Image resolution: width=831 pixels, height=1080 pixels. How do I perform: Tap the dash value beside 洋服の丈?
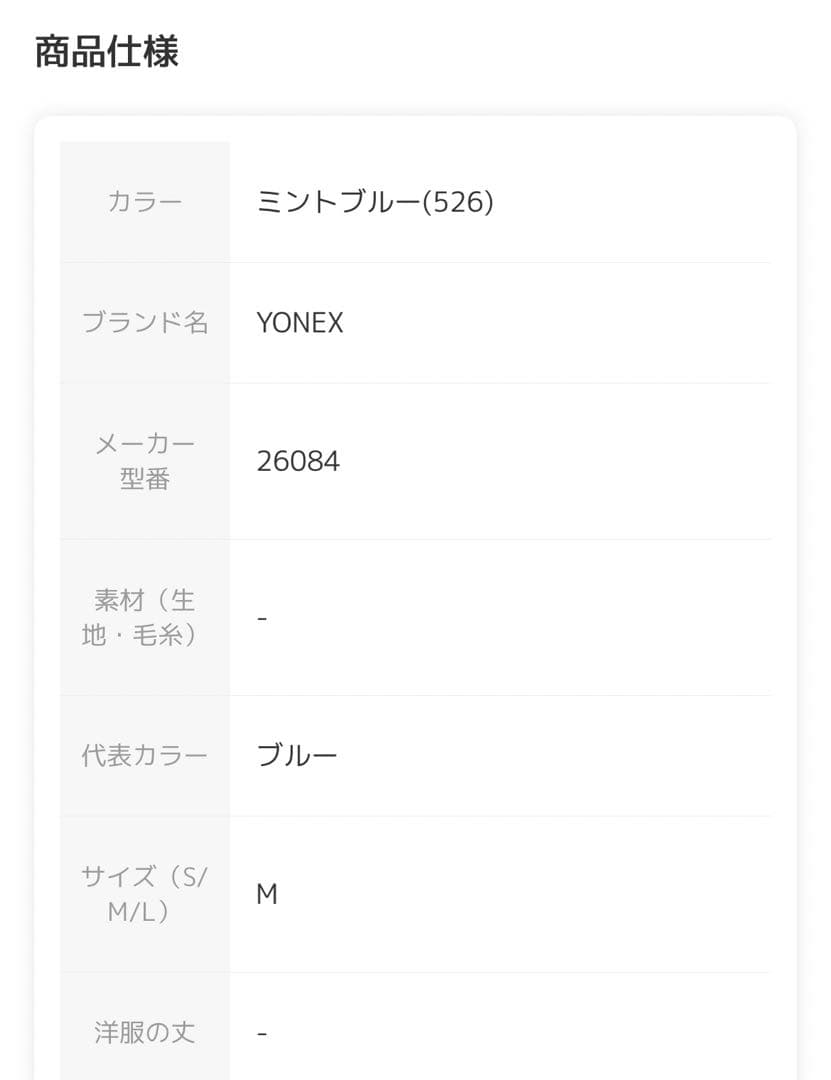click(262, 1032)
